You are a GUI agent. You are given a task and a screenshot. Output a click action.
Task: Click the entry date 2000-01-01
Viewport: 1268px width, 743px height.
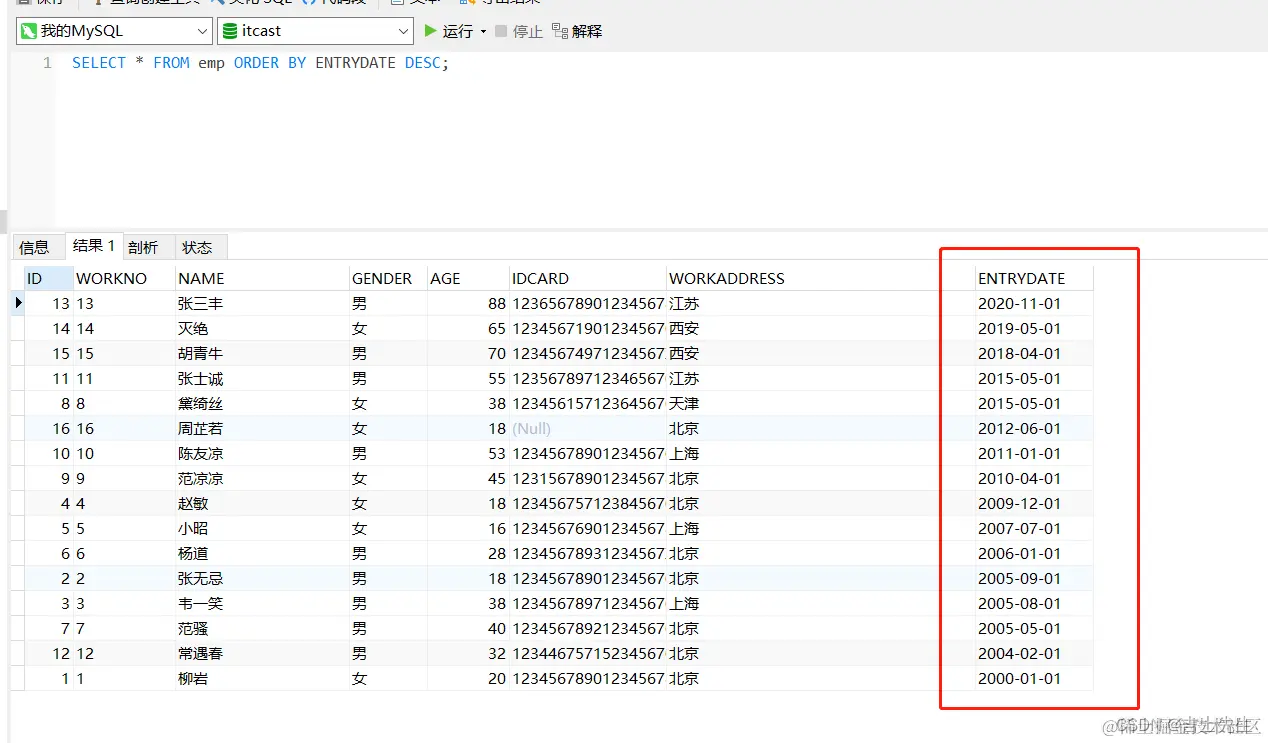tap(1034, 678)
